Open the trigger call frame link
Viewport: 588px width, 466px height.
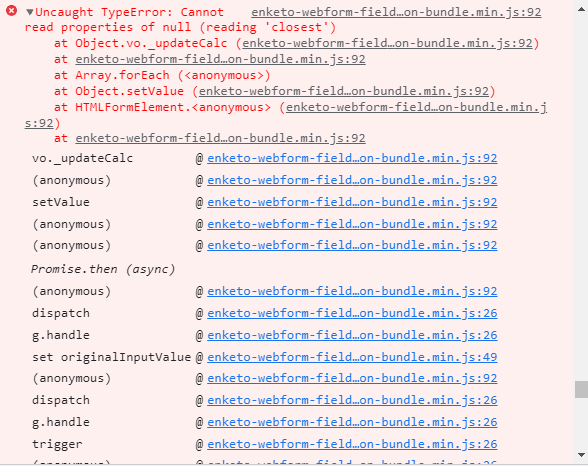coord(352,444)
